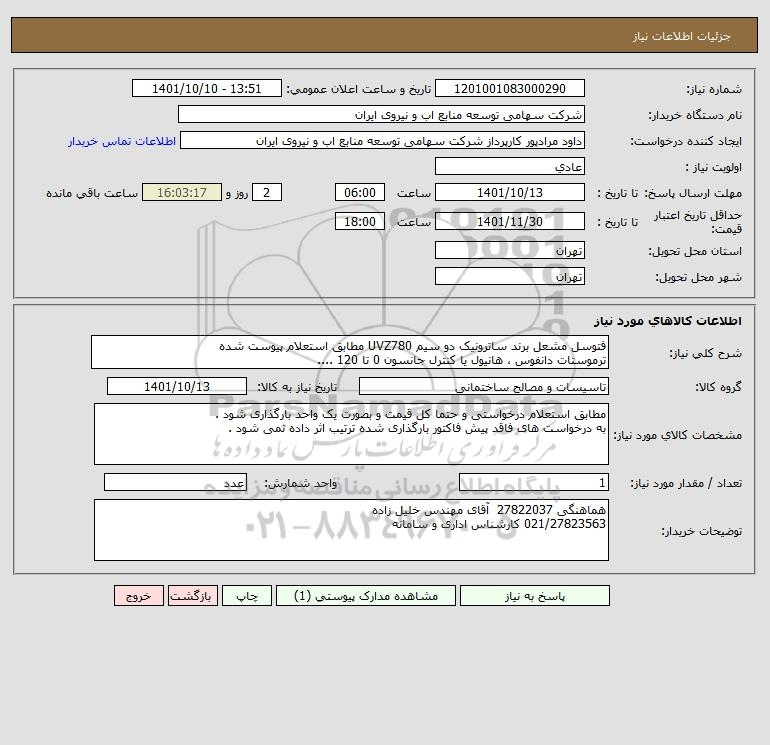
Task: Click the validity time field 18:00
Action: (359, 221)
